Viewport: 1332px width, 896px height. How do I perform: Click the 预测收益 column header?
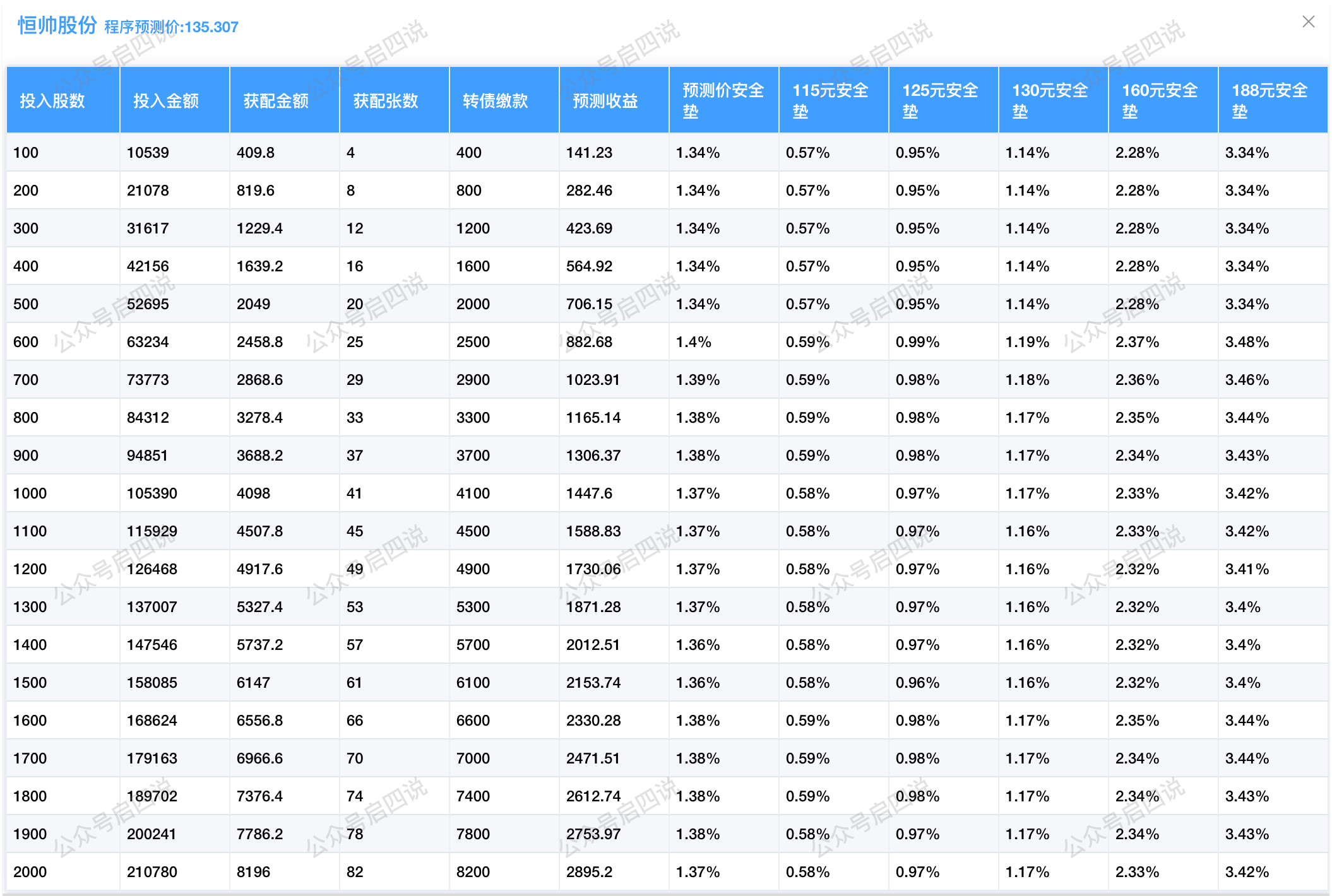(x=605, y=101)
